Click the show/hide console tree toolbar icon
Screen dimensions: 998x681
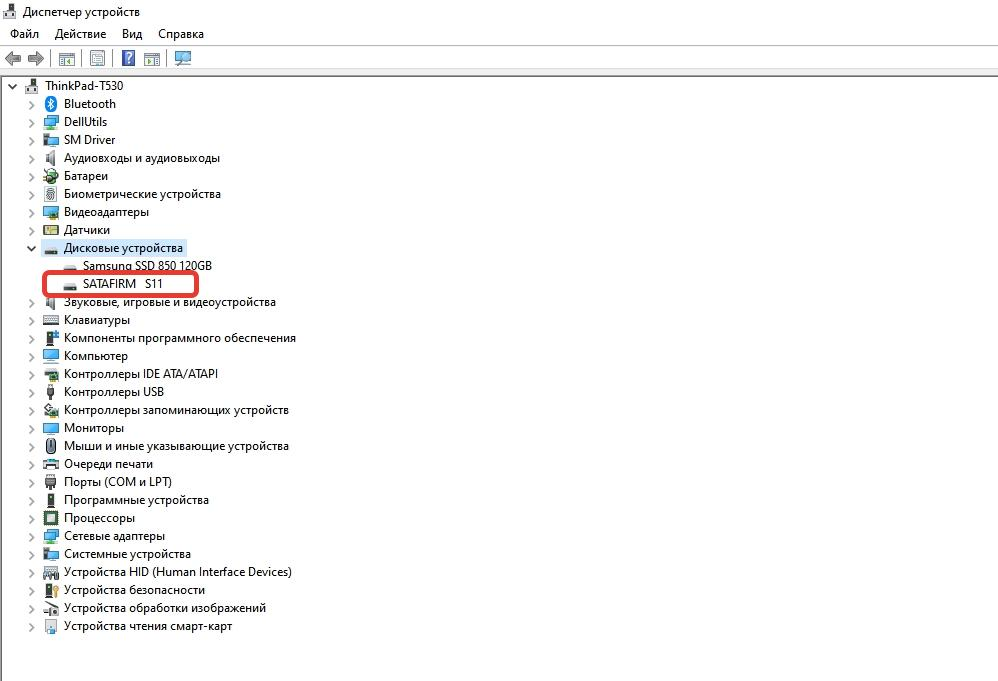click(x=66, y=59)
